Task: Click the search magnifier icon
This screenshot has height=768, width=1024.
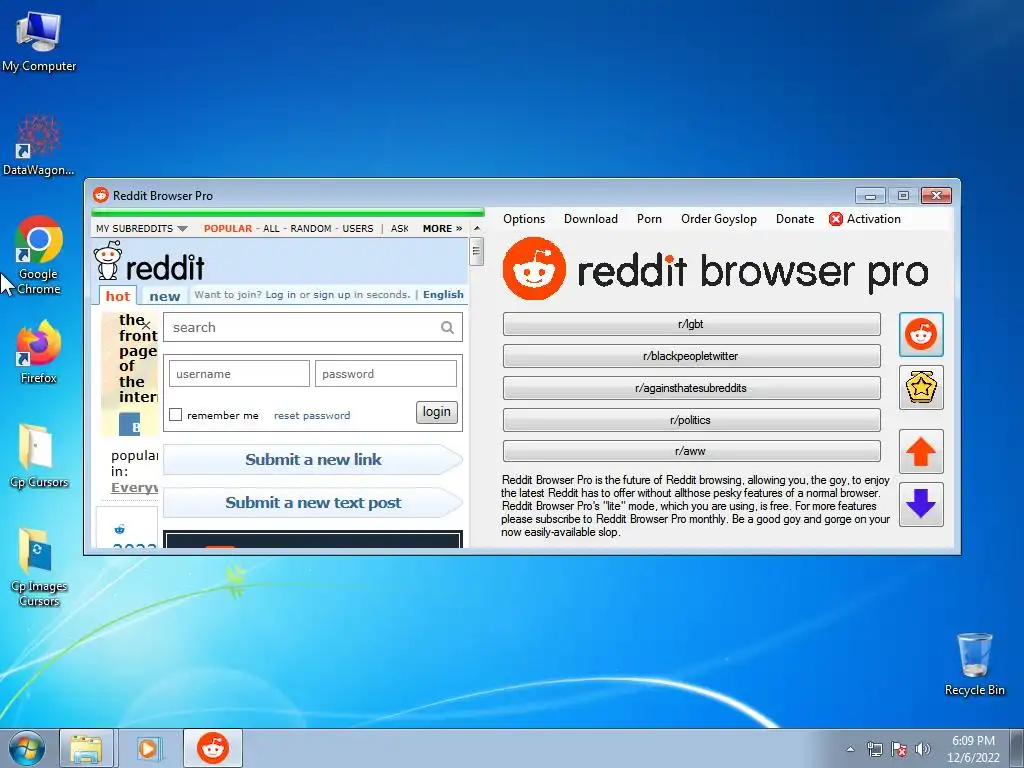Action: click(x=447, y=327)
